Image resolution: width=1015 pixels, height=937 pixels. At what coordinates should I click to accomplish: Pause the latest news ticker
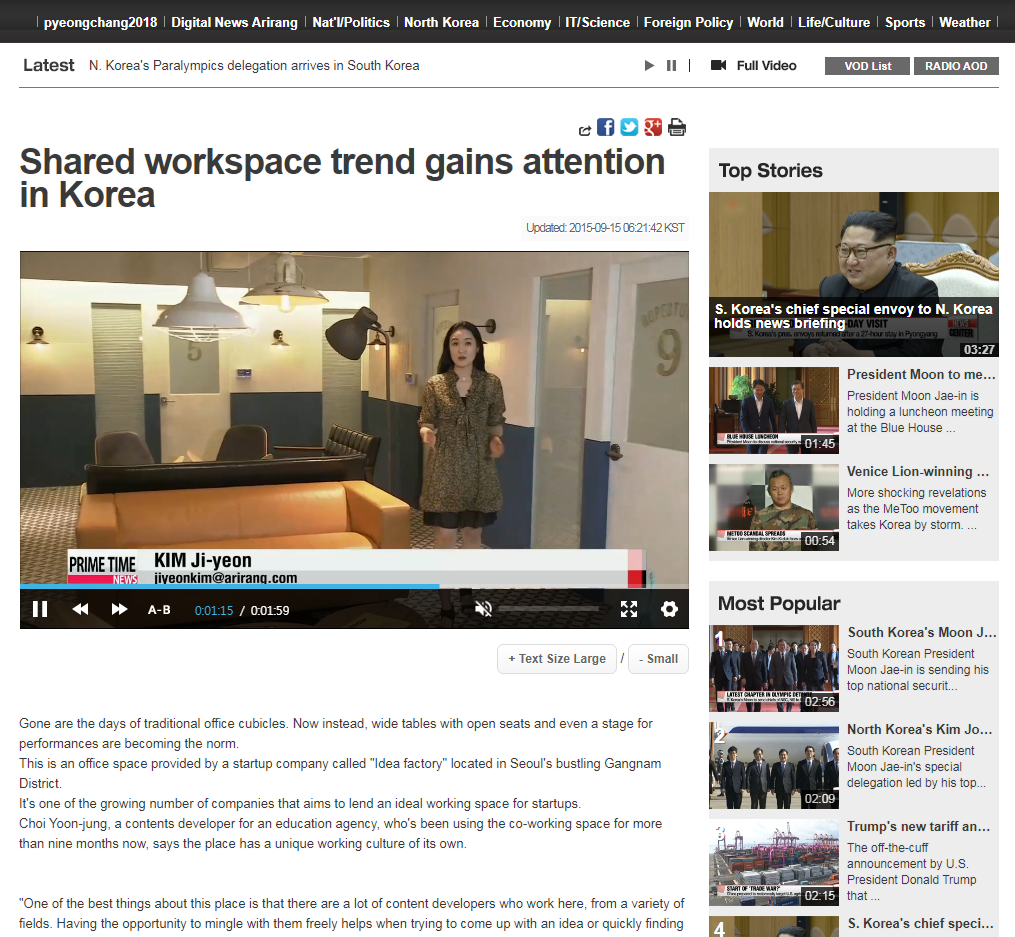(x=671, y=65)
